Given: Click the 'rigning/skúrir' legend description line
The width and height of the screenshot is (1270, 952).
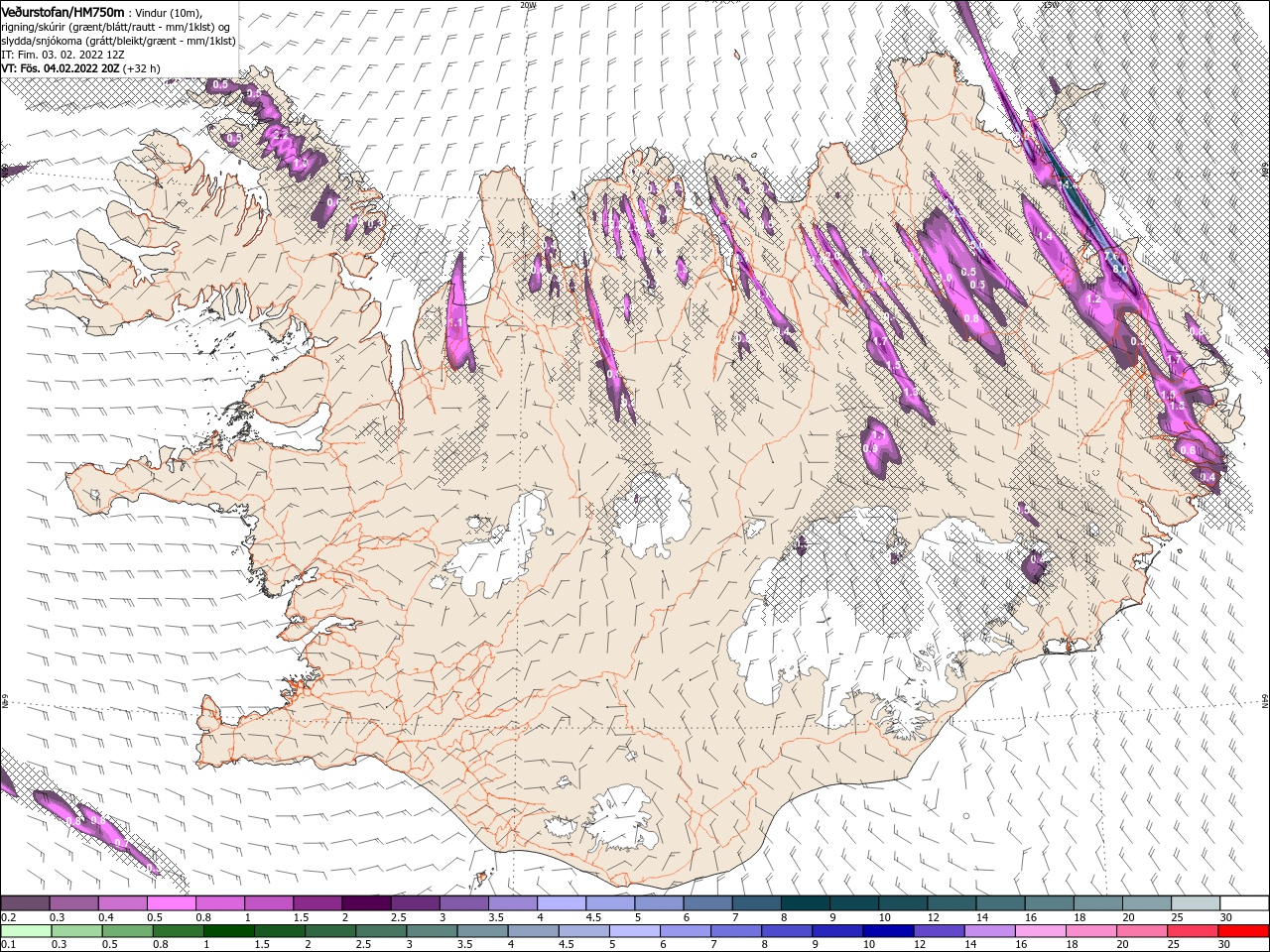Looking at the screenshot, I should pos(115,27).
